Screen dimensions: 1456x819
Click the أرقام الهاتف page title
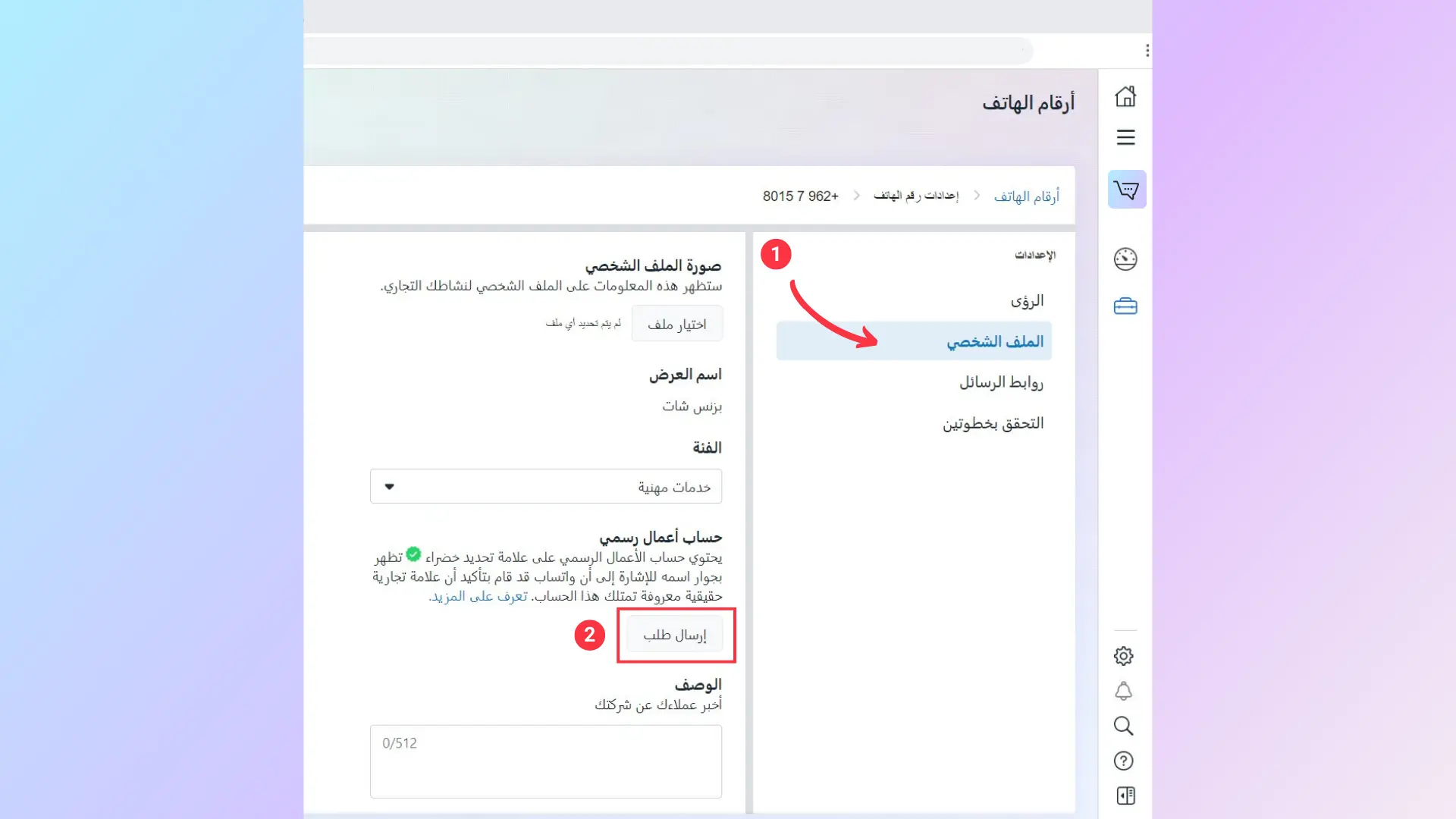coord(1028,102)
